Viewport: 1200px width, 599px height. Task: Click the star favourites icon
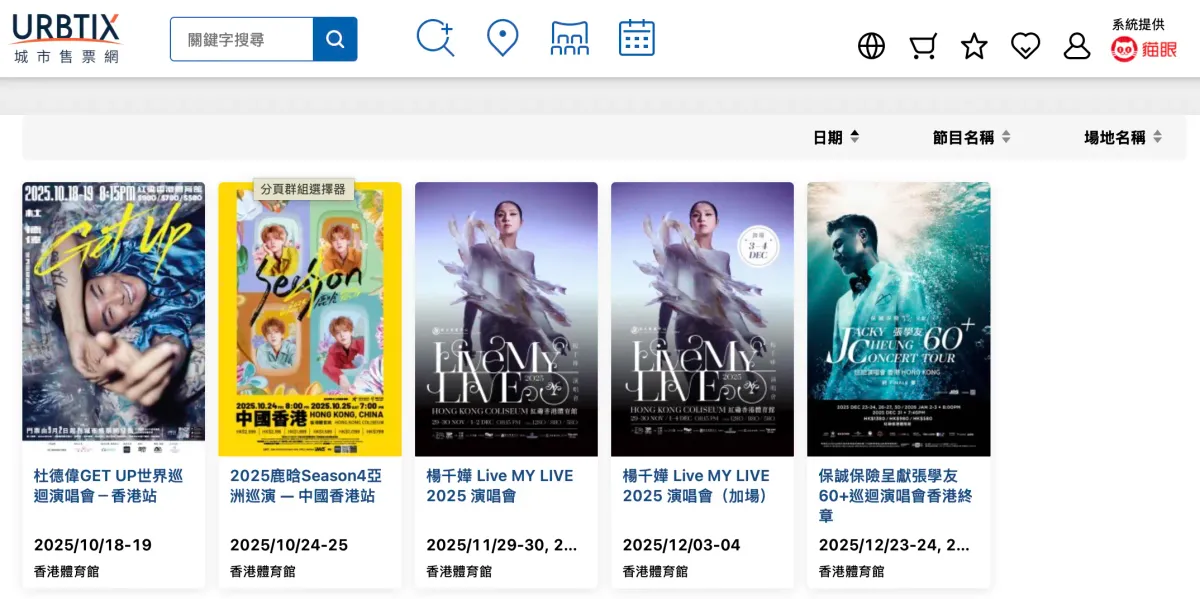pos(974,46)
